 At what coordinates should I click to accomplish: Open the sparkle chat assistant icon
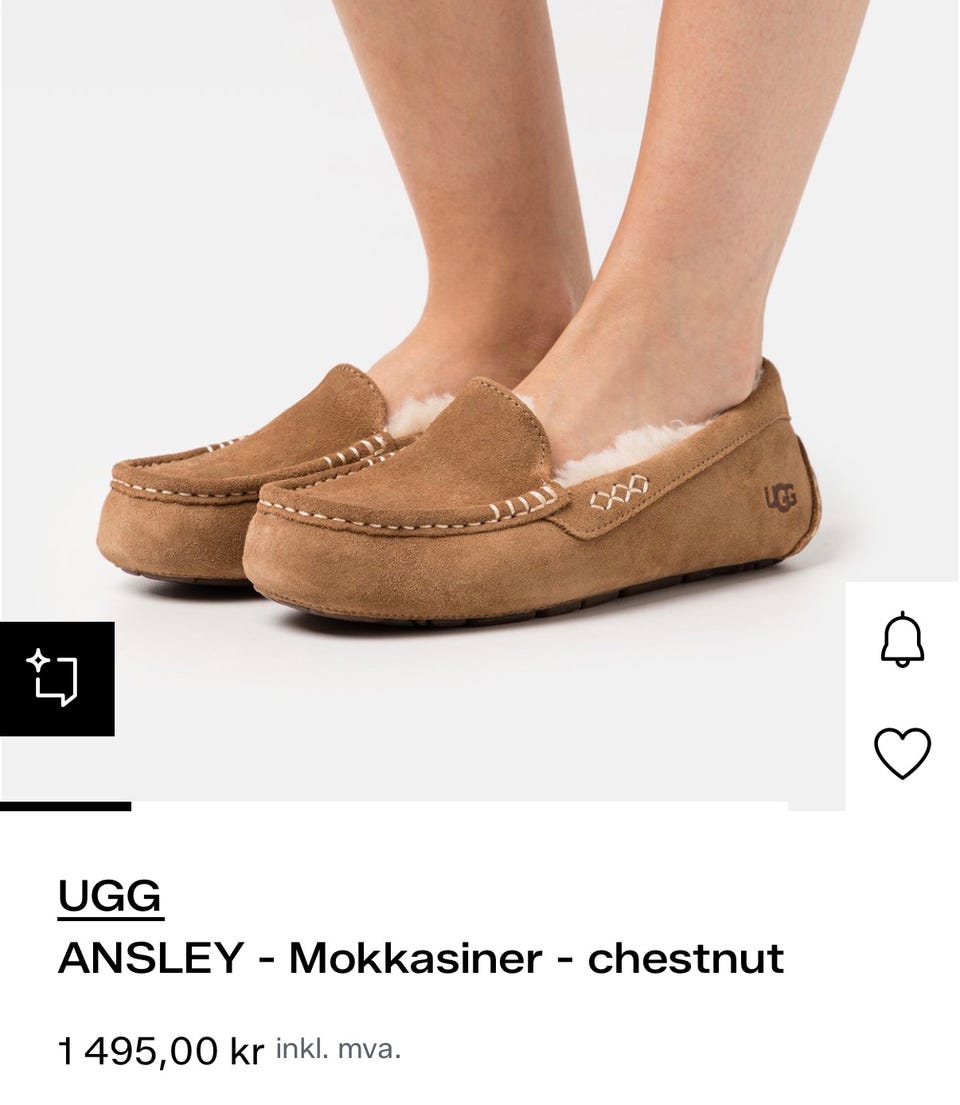52,678
